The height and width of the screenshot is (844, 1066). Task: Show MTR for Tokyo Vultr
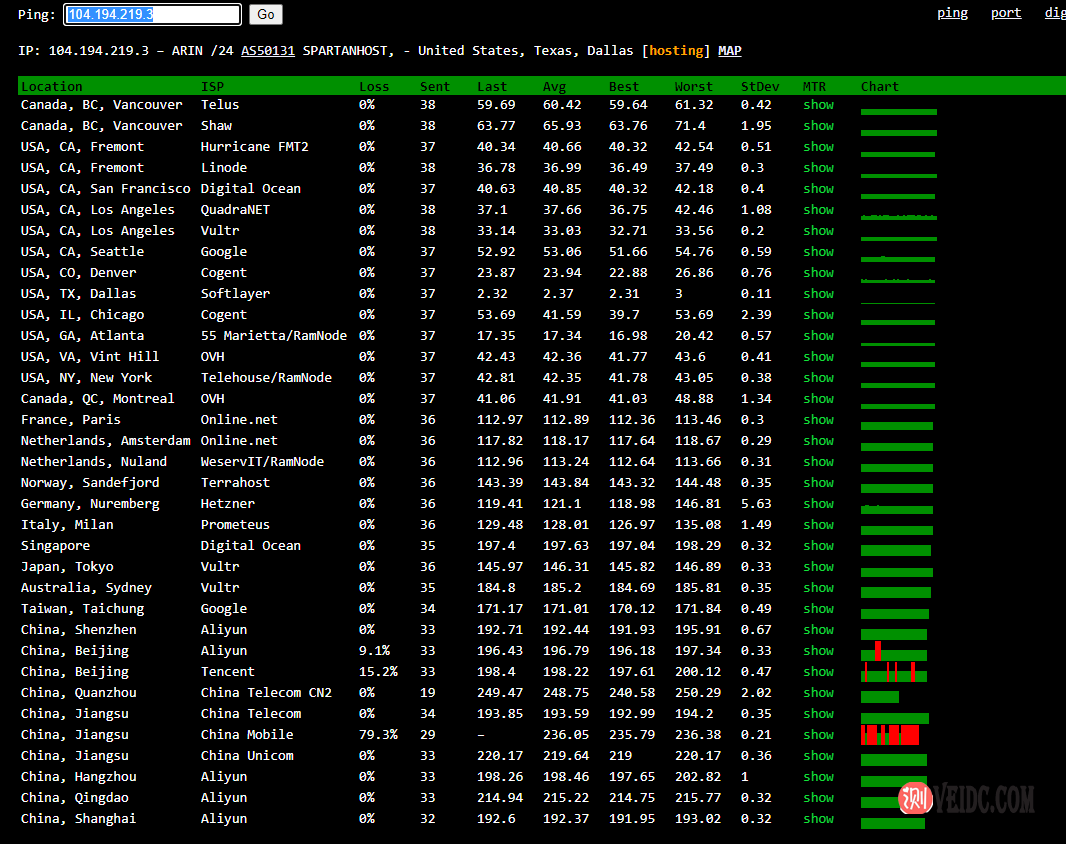[x=818, y=567]
